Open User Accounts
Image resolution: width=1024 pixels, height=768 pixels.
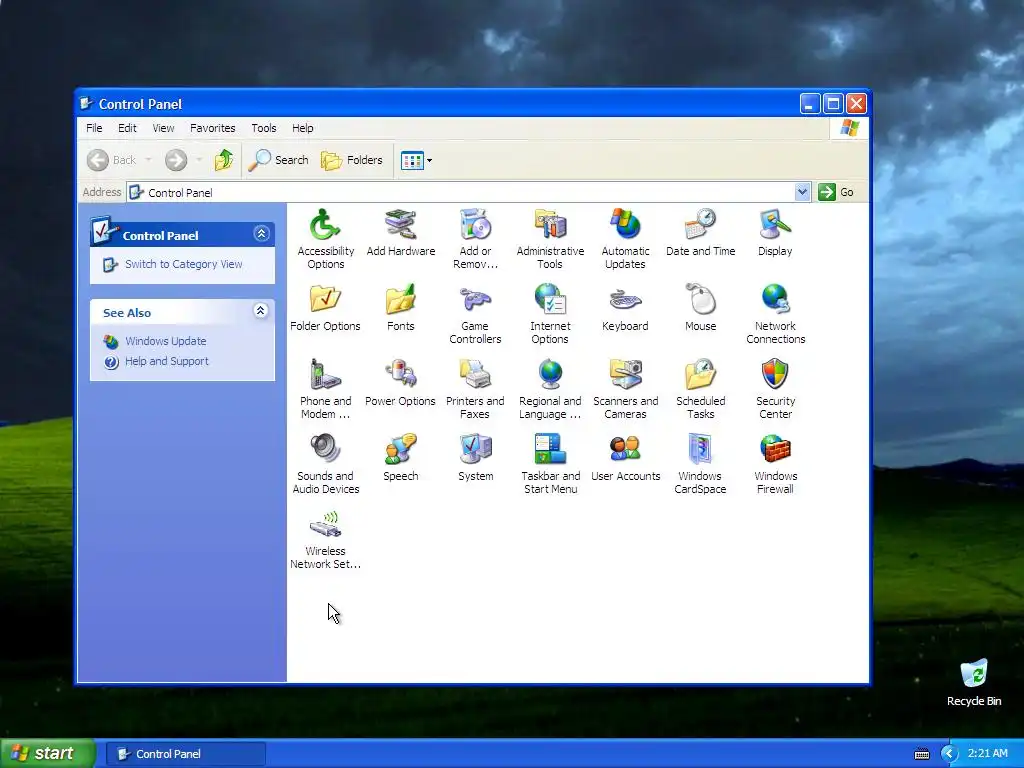625,458
